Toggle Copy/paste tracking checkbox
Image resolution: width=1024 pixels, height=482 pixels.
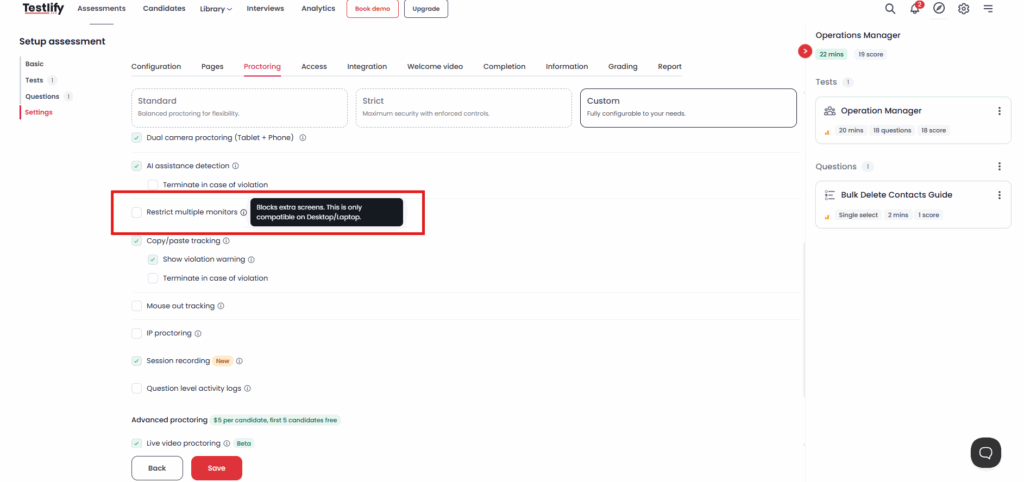click(136, 241)
